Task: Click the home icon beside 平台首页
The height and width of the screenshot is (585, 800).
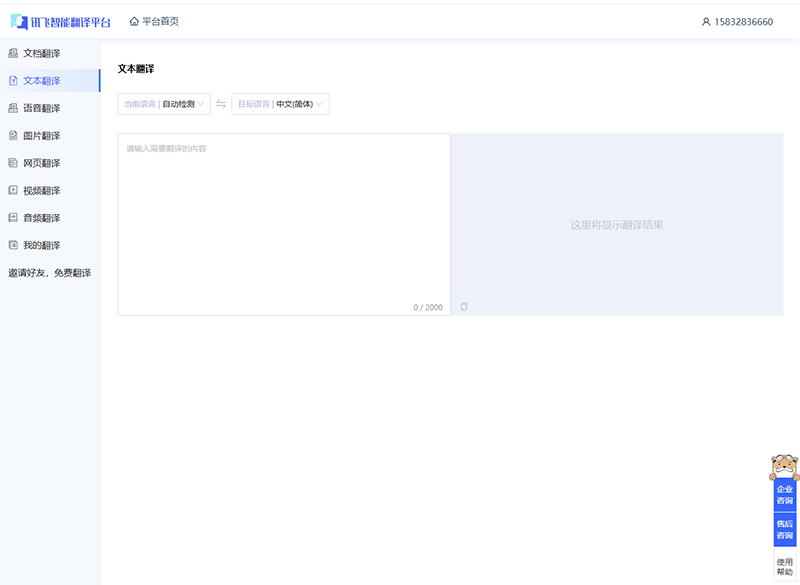Action: point(134,21)
